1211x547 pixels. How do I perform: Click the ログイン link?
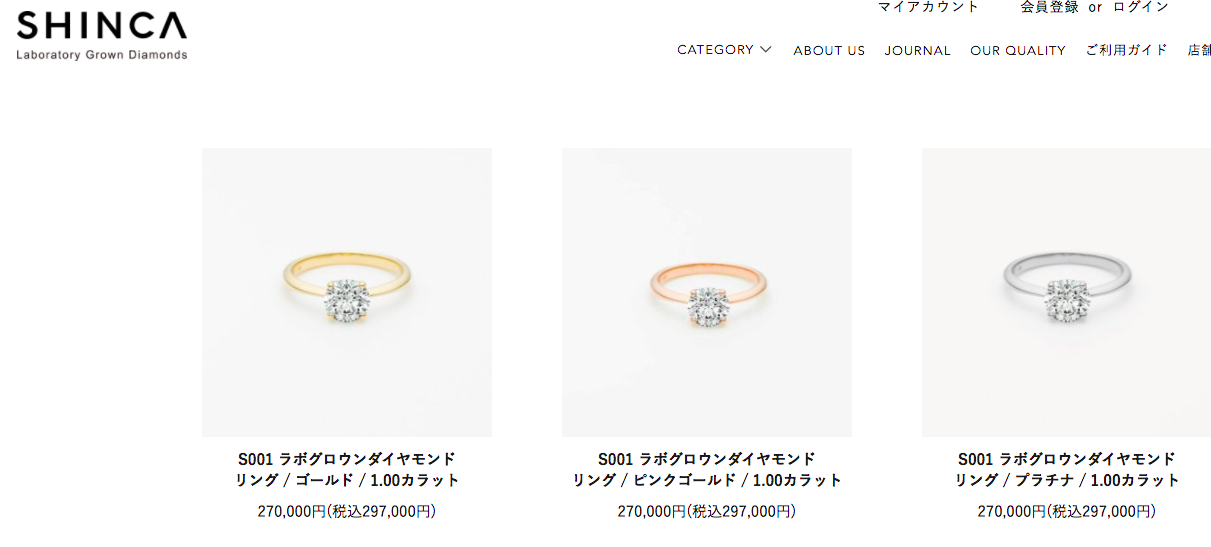[1140, 7]
